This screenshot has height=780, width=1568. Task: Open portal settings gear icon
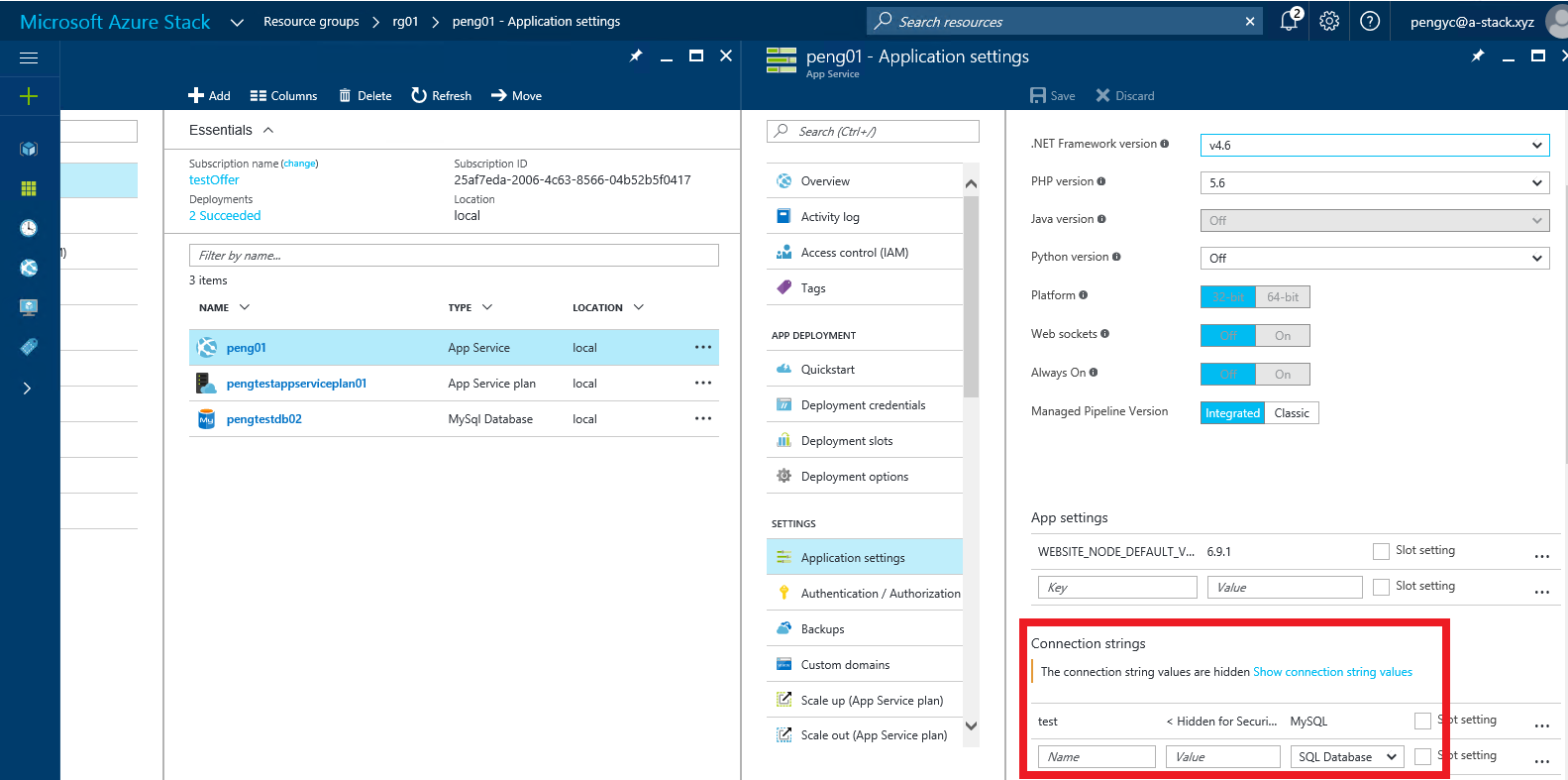pyautogui.click(x=1329, y=21)
